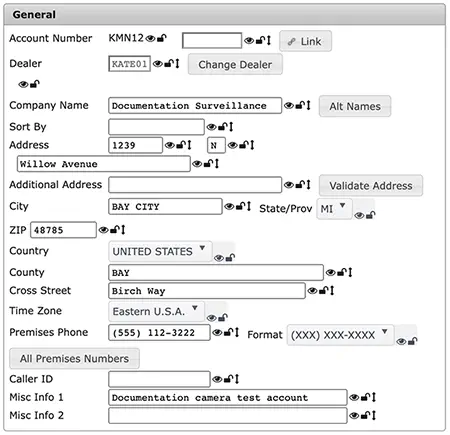Click the lock icon beside Willow Avenue
Screen dimensions: 450x435
click(x=209, y=163)
